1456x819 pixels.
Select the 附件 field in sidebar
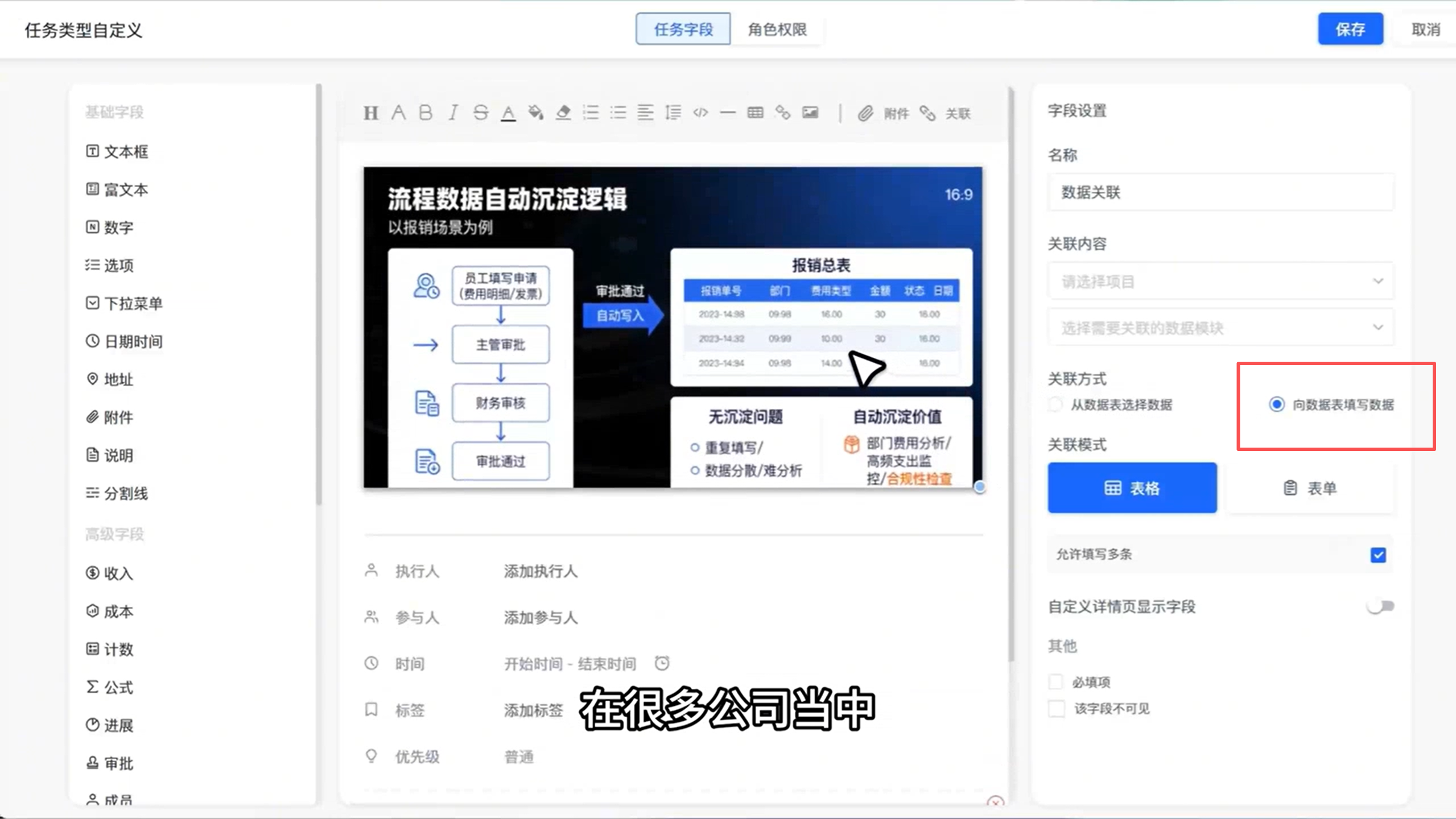point(109,417)
